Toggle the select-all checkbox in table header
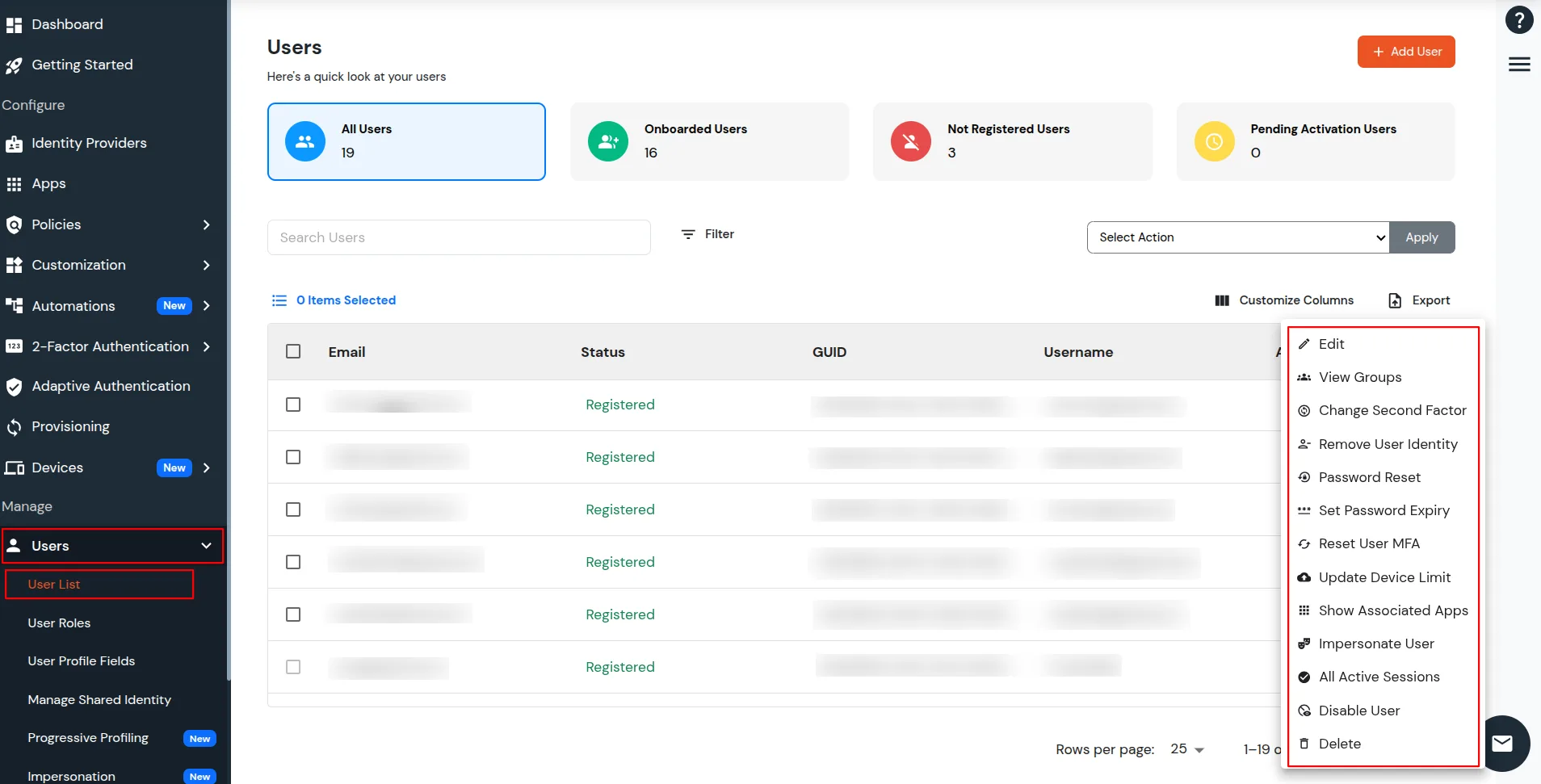The image size is (1541, 784). [292, 351]
